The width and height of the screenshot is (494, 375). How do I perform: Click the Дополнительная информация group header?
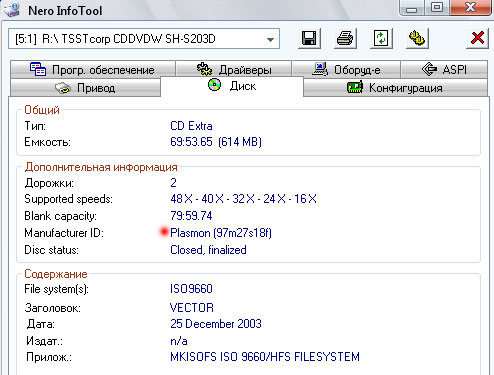coord(101,167)
